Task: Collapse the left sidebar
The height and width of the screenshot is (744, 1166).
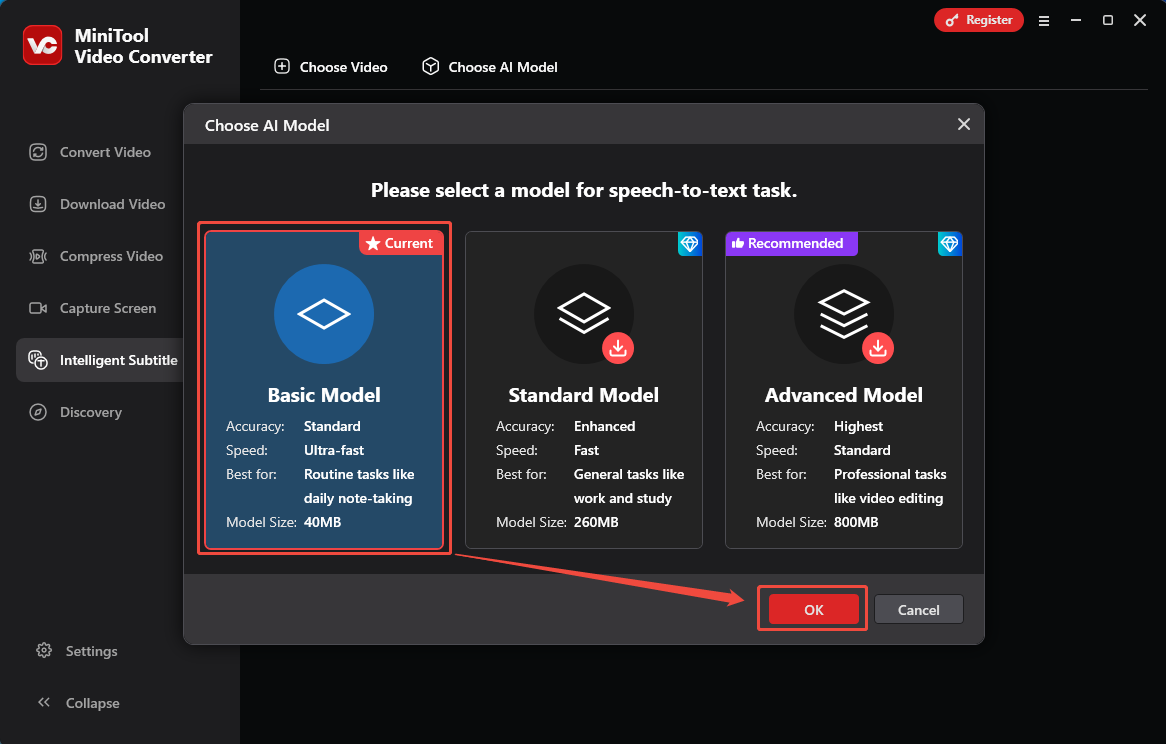Action: (x=78, y=702)
